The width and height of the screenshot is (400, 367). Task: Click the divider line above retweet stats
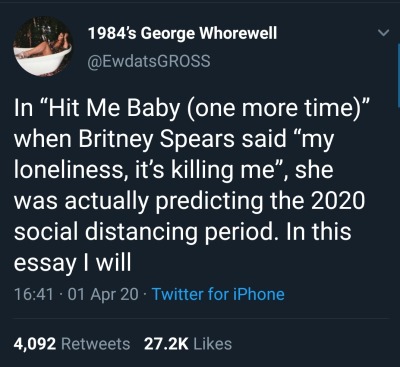[201, 318]
